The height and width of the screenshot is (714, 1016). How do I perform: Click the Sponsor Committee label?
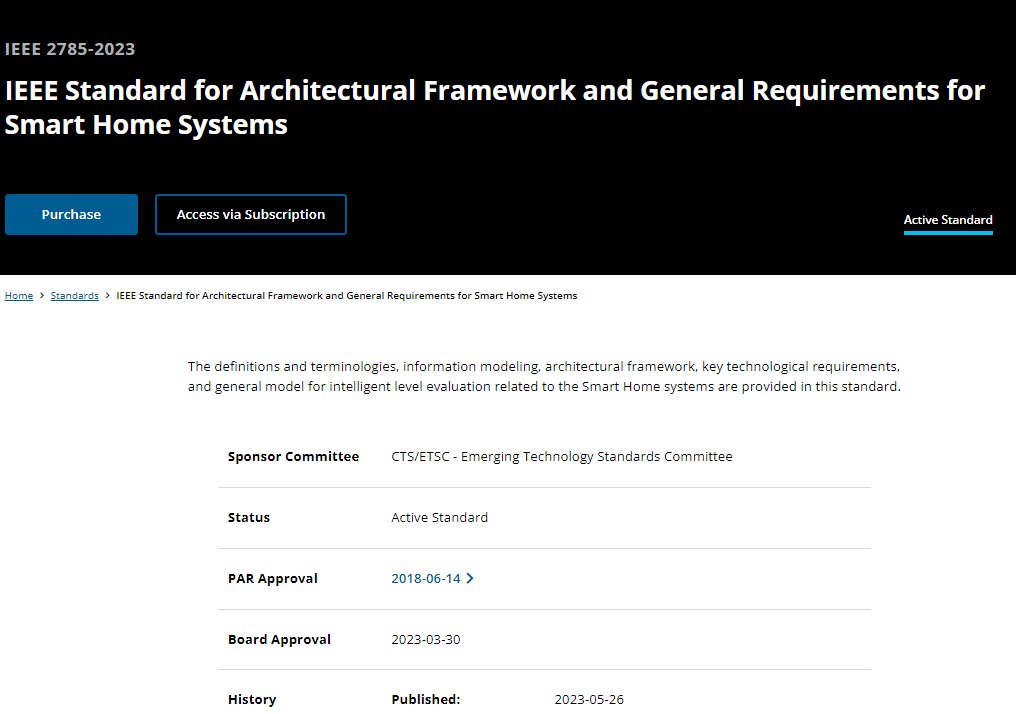coord(294,456)
